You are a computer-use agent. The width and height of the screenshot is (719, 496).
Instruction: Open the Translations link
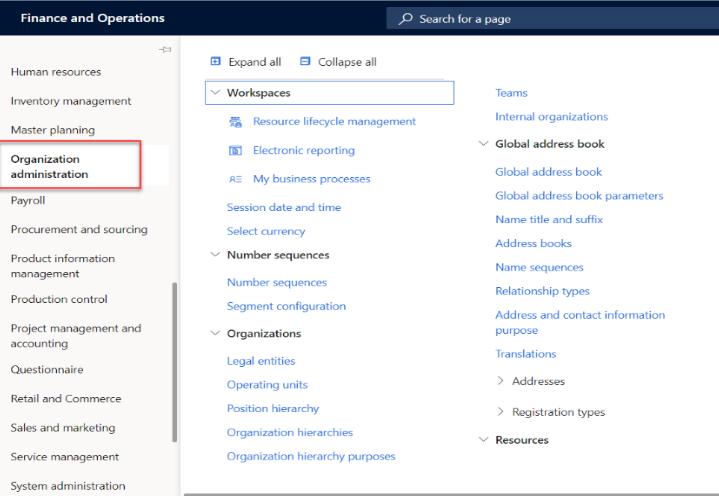[525, 354]
